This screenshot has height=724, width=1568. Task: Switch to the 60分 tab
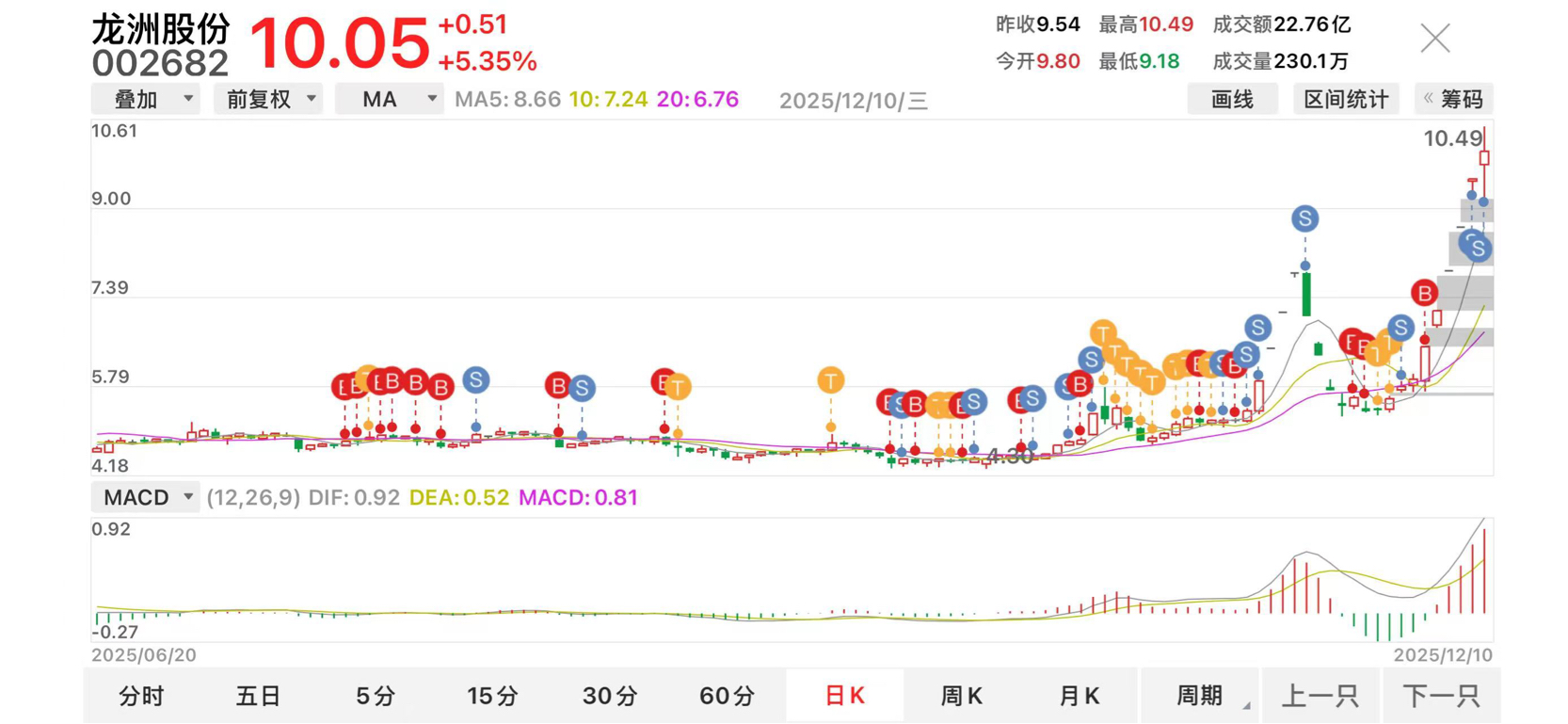click(727, 696)
